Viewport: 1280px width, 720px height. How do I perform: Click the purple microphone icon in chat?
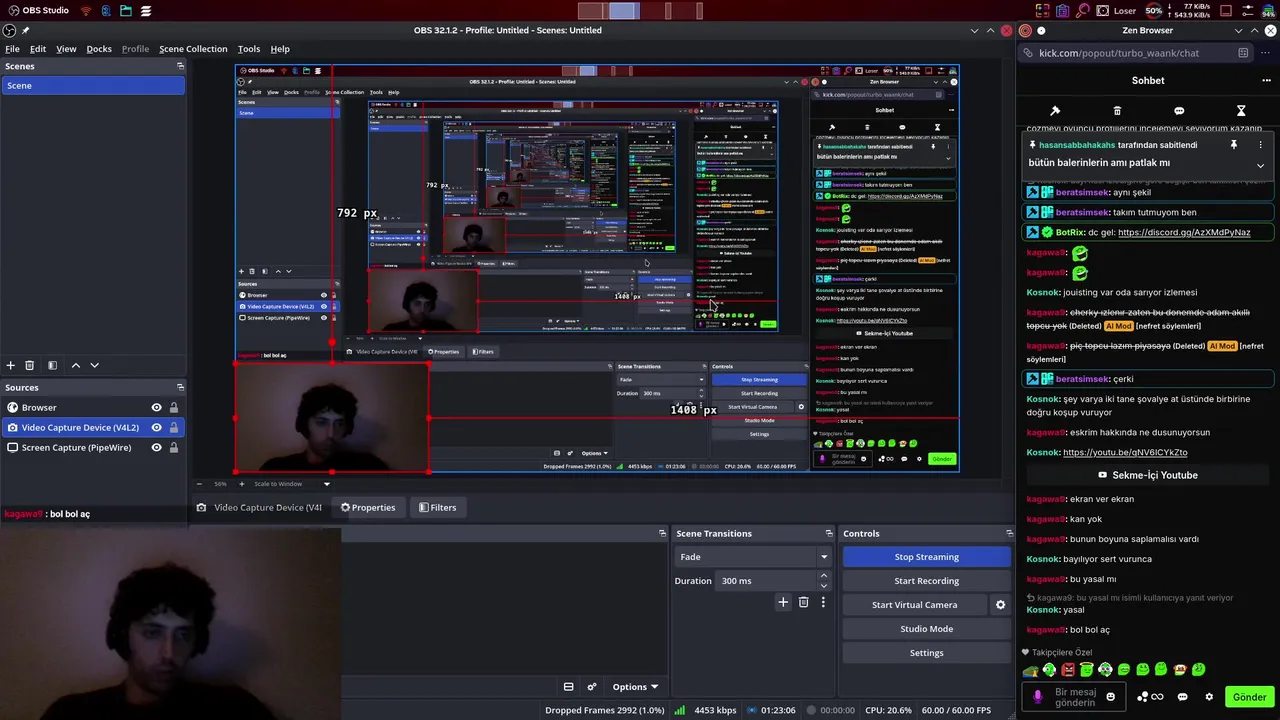click(1038, 697)
